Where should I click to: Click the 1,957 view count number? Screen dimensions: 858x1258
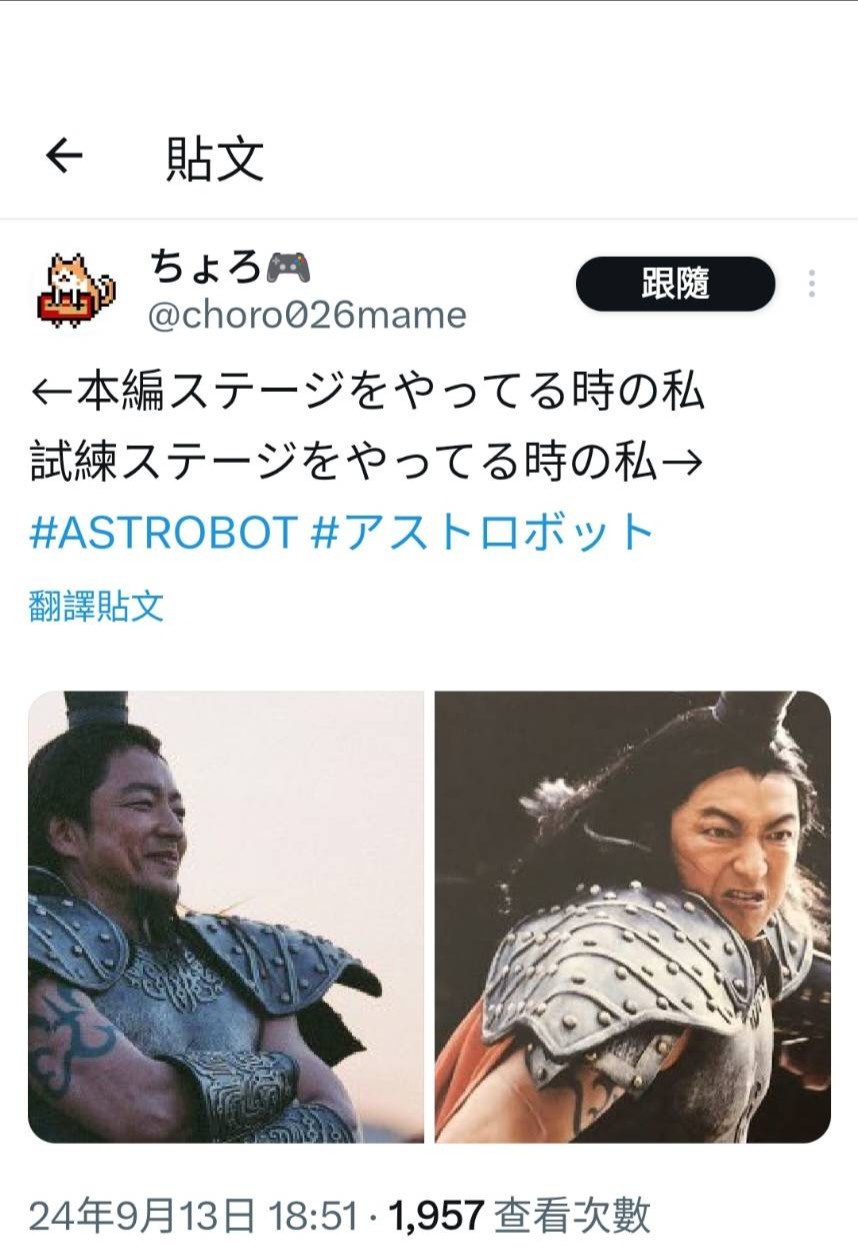[437, 1217]
